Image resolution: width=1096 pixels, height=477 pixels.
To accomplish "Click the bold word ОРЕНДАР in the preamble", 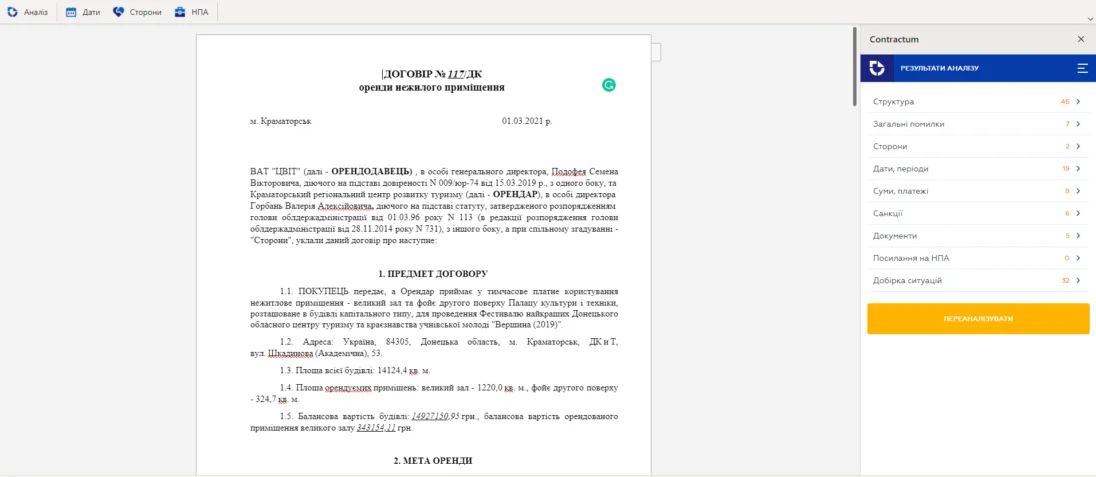I will tap(516, 193).
